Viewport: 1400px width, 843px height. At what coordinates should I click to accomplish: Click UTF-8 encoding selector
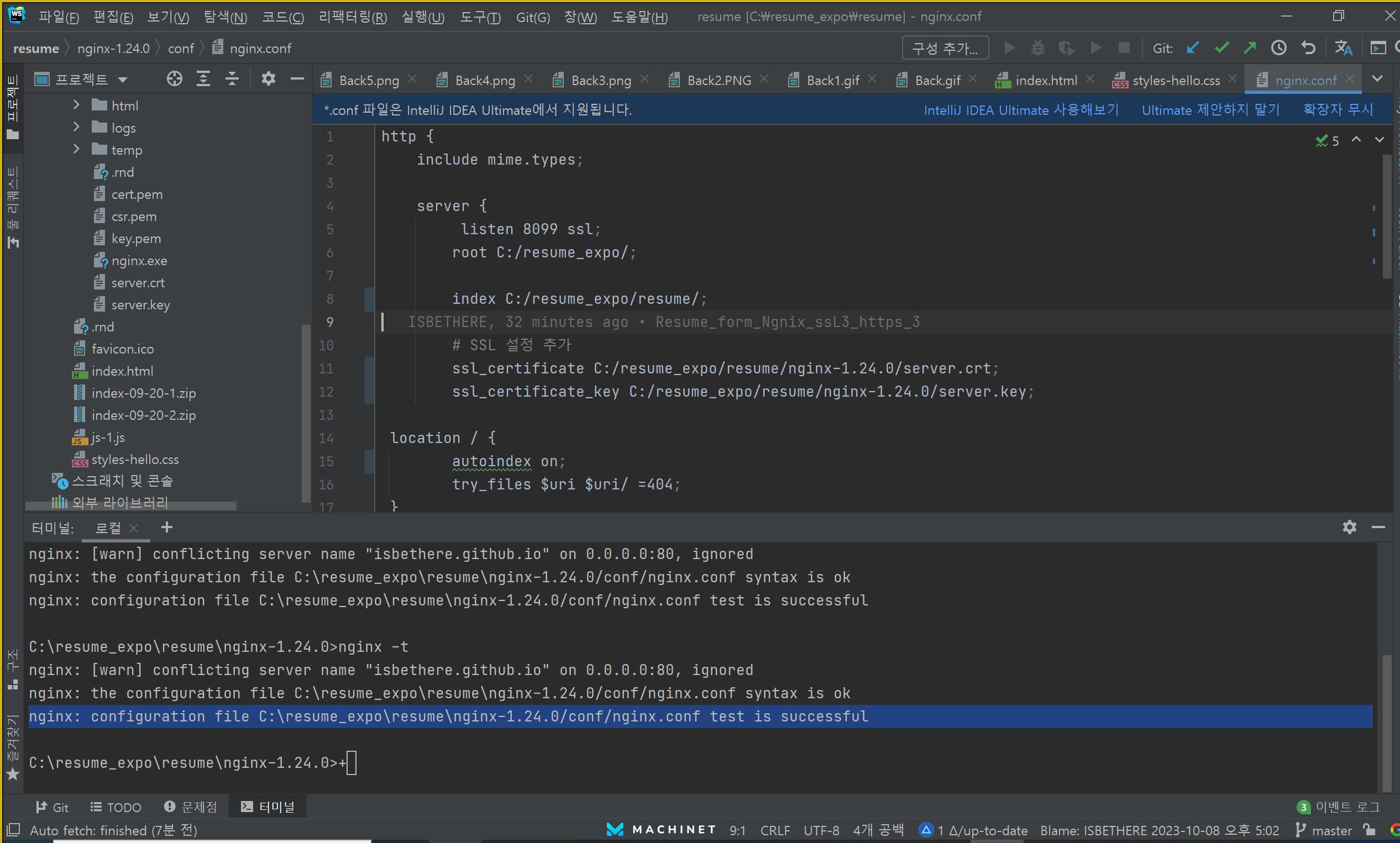(x=821, y=830)
